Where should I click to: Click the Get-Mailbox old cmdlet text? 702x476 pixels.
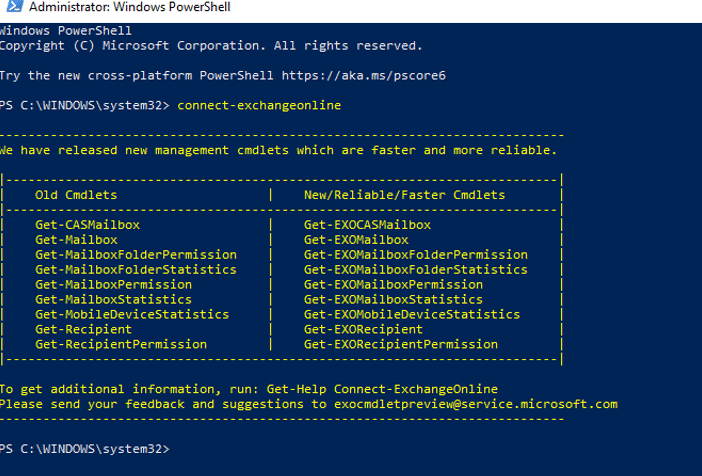(77, 240)
